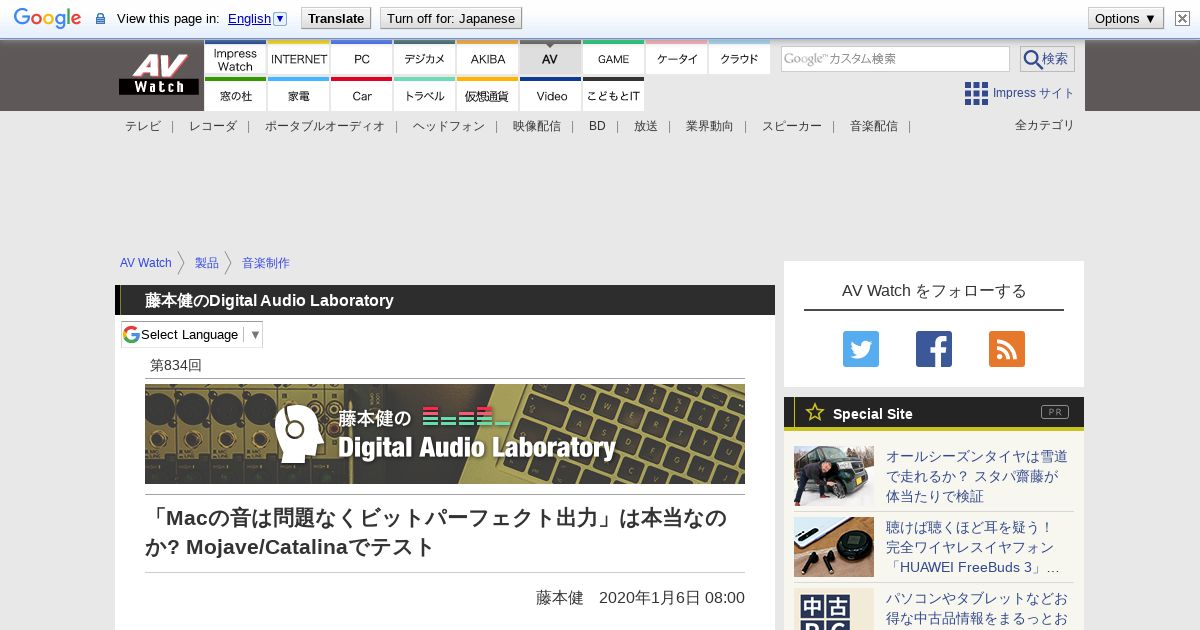Open the 窓の杜 tab
Viewport: 1200px width, 630px height.
click(235, 95)
